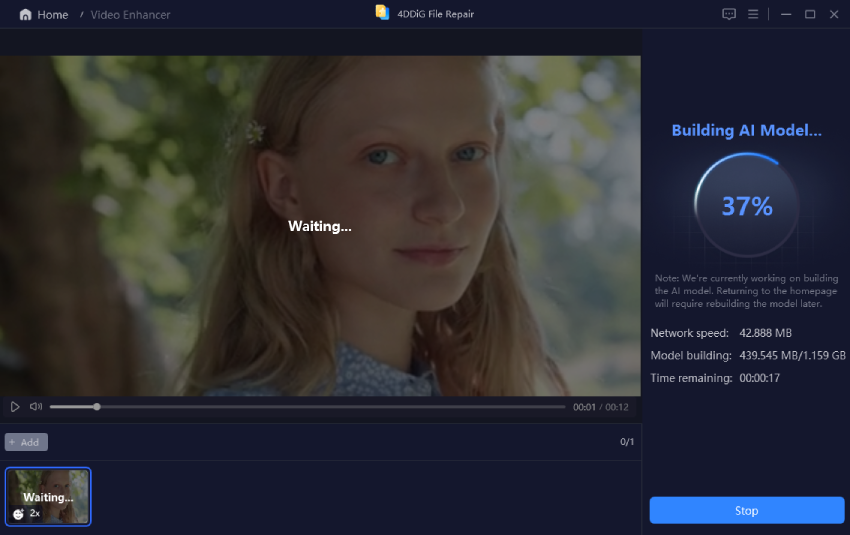Select the waiting video thumbnail
Screen dimensions: 850x535
tap(48, 496)
